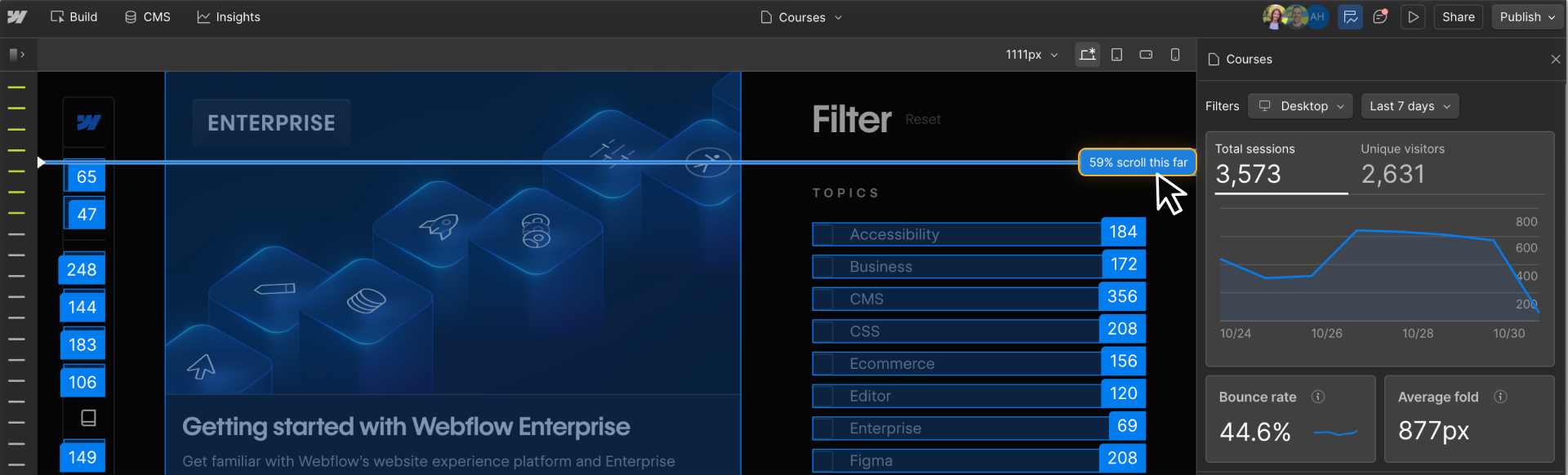Screen dimensions: 1568x475
Task: Check the CMS topic checkbox
Action: click(824, 300)
